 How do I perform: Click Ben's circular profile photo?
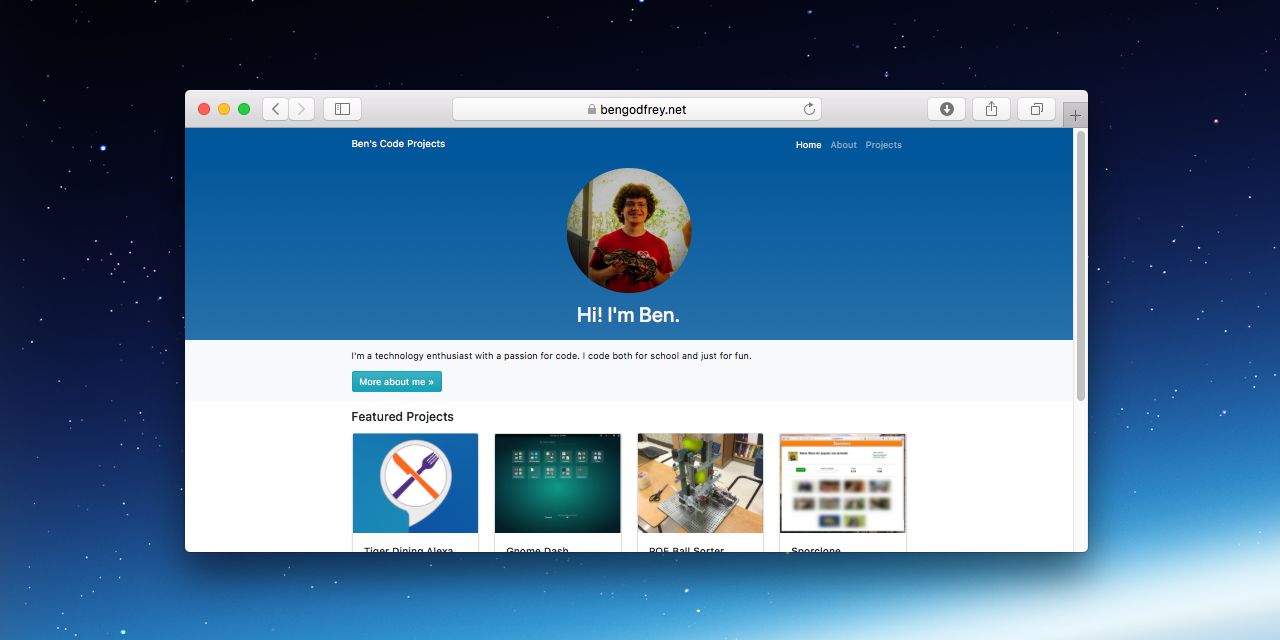628,230
